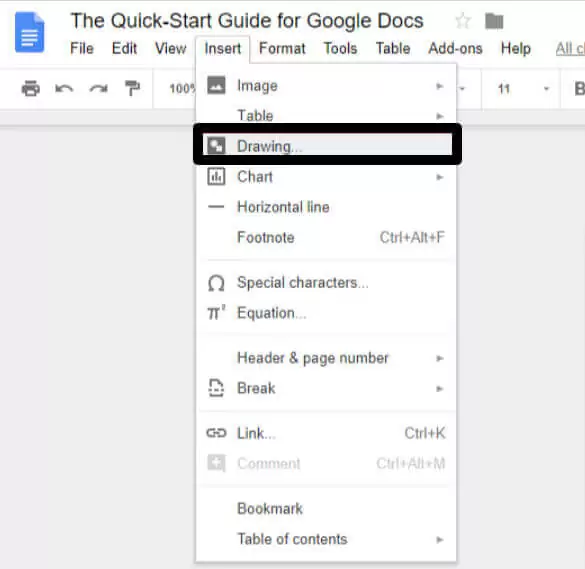Choose Equation... from the menu

[326, 313]
